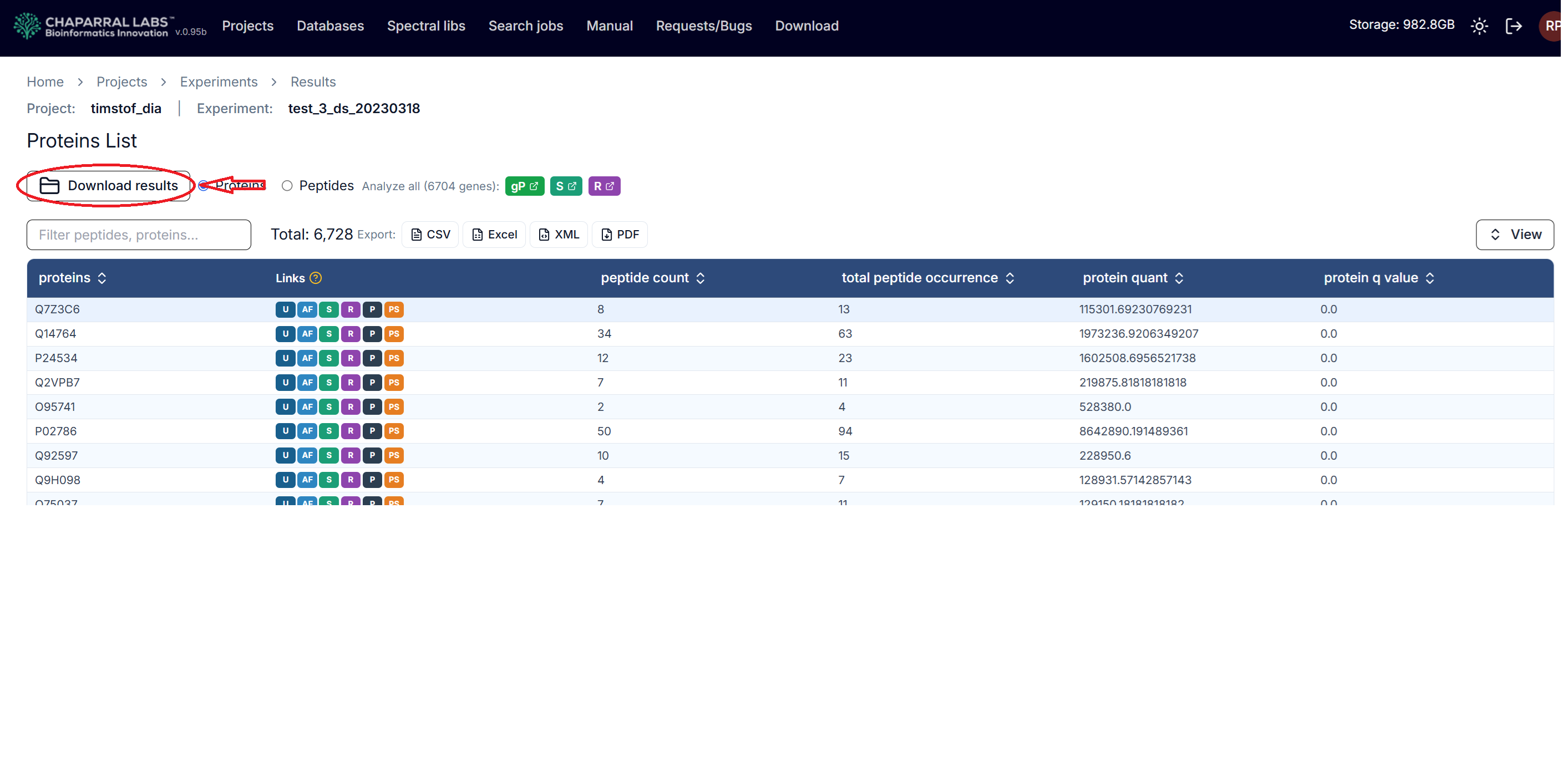Open the green gP analyze-all link
1568x768 pixels.
tap(524, 186)
